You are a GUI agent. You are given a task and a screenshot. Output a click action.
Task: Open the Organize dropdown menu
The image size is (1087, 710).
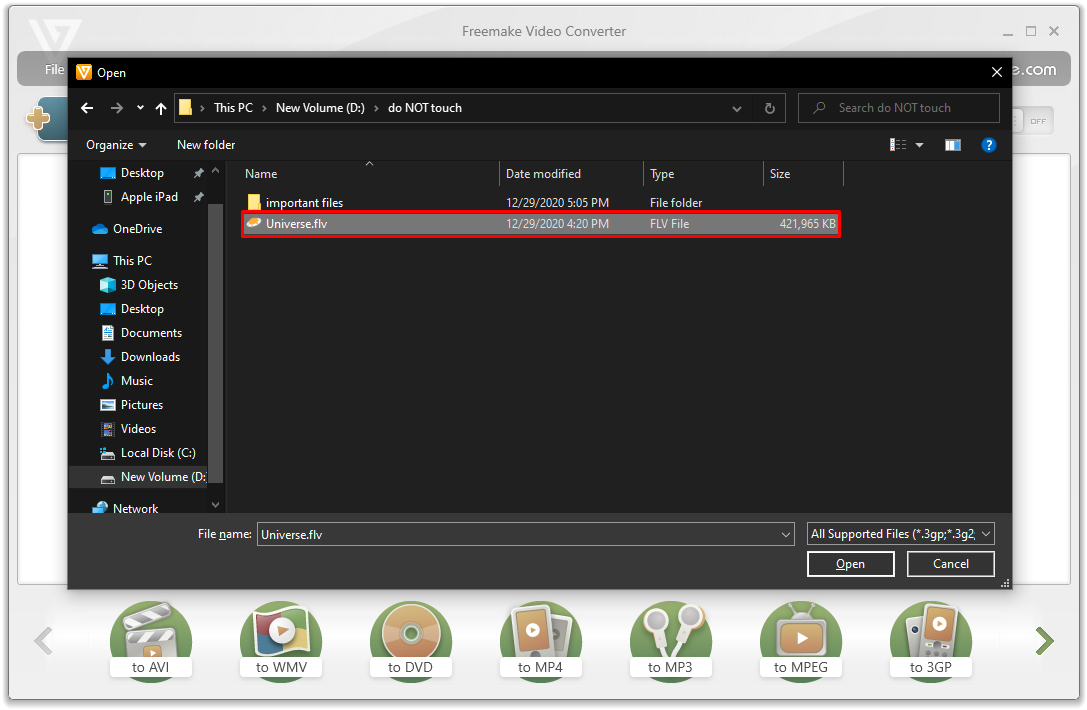116,145
